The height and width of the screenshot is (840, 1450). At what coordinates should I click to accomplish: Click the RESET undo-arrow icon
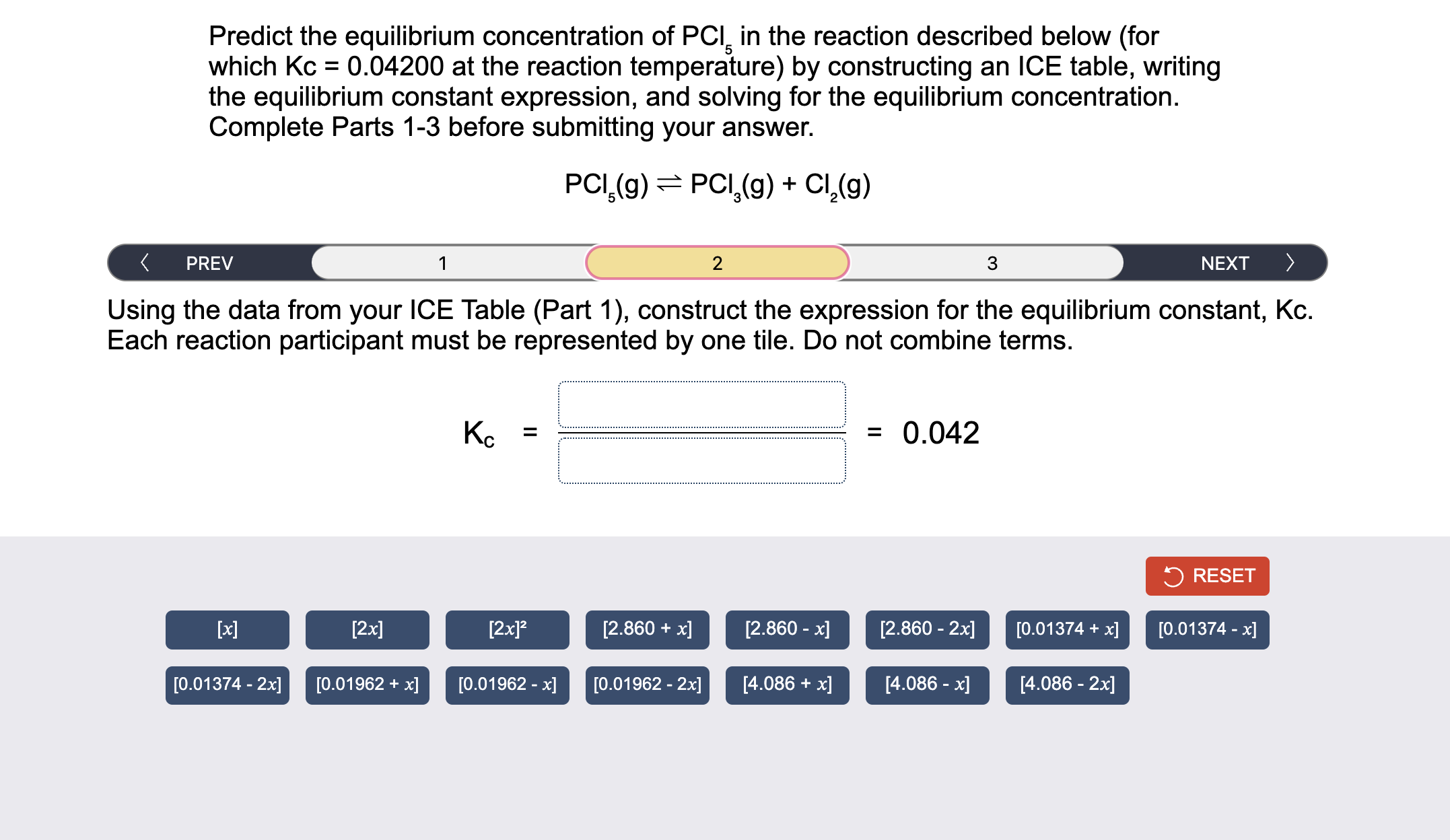[x=1175, y=575]
